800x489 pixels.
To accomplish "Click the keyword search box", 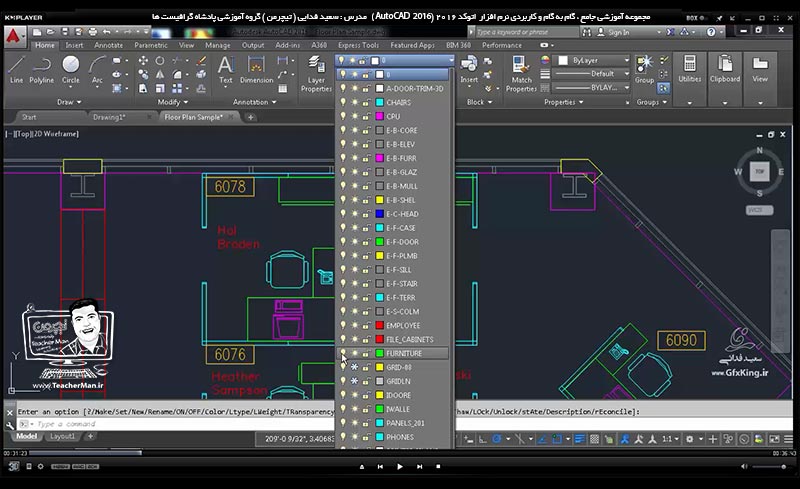I will 527,32.
